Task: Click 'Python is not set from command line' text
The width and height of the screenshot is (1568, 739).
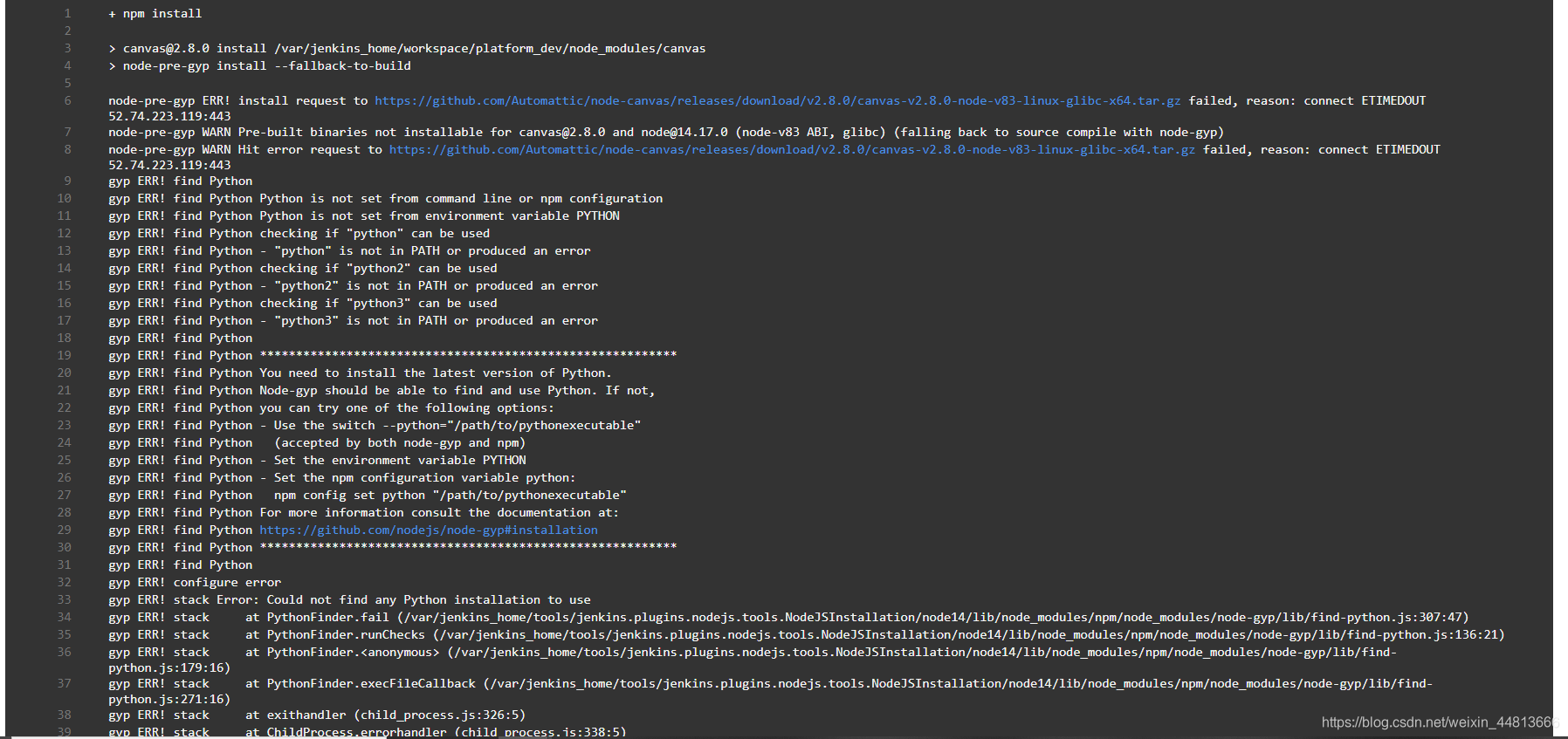Action: click(x=461, y=198)
